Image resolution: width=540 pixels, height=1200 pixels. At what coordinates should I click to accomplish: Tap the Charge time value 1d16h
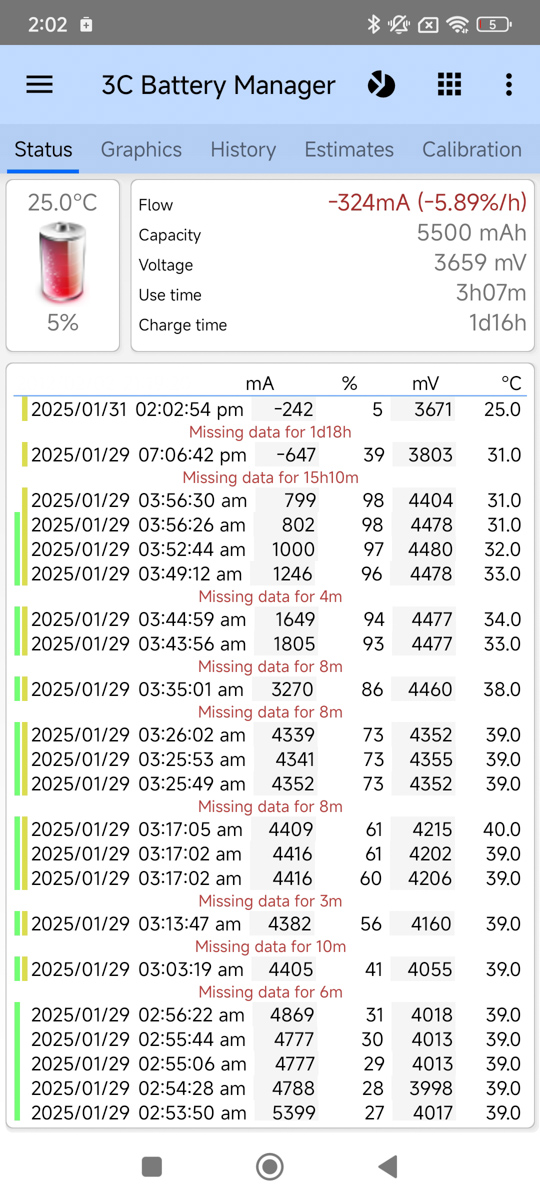click(x=498, y=323)
